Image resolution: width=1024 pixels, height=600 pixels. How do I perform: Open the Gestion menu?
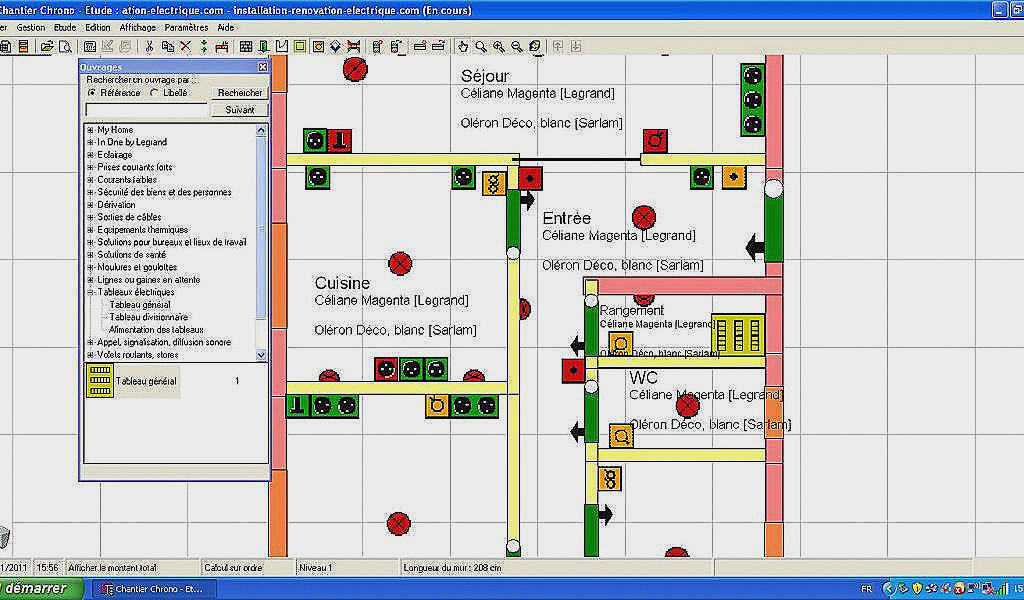pyautogui.click(x=31, y=27)
